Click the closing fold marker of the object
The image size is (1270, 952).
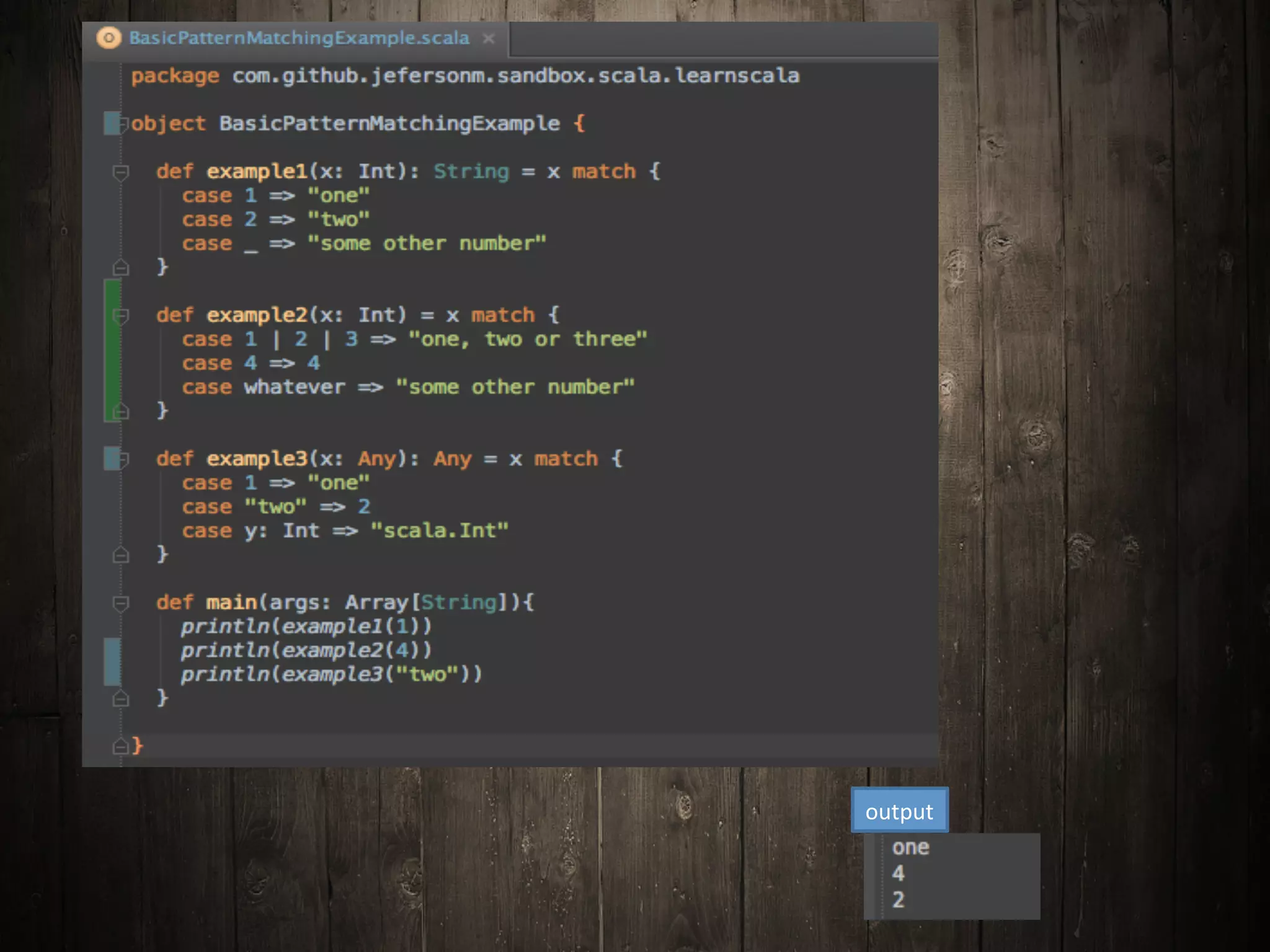pyautogui.click(x=121, y=746)
